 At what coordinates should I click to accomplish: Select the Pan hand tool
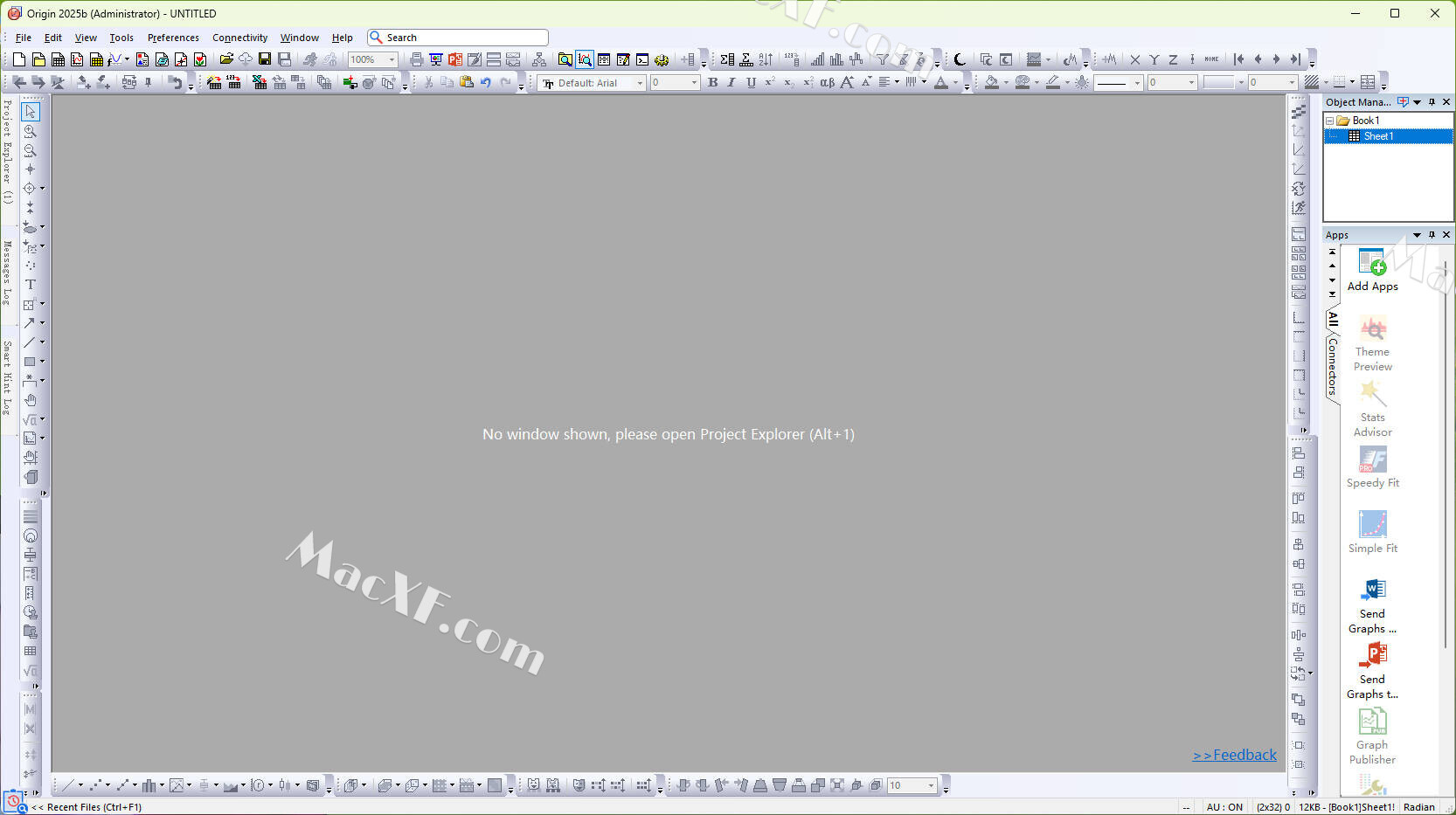click(30, 400)
